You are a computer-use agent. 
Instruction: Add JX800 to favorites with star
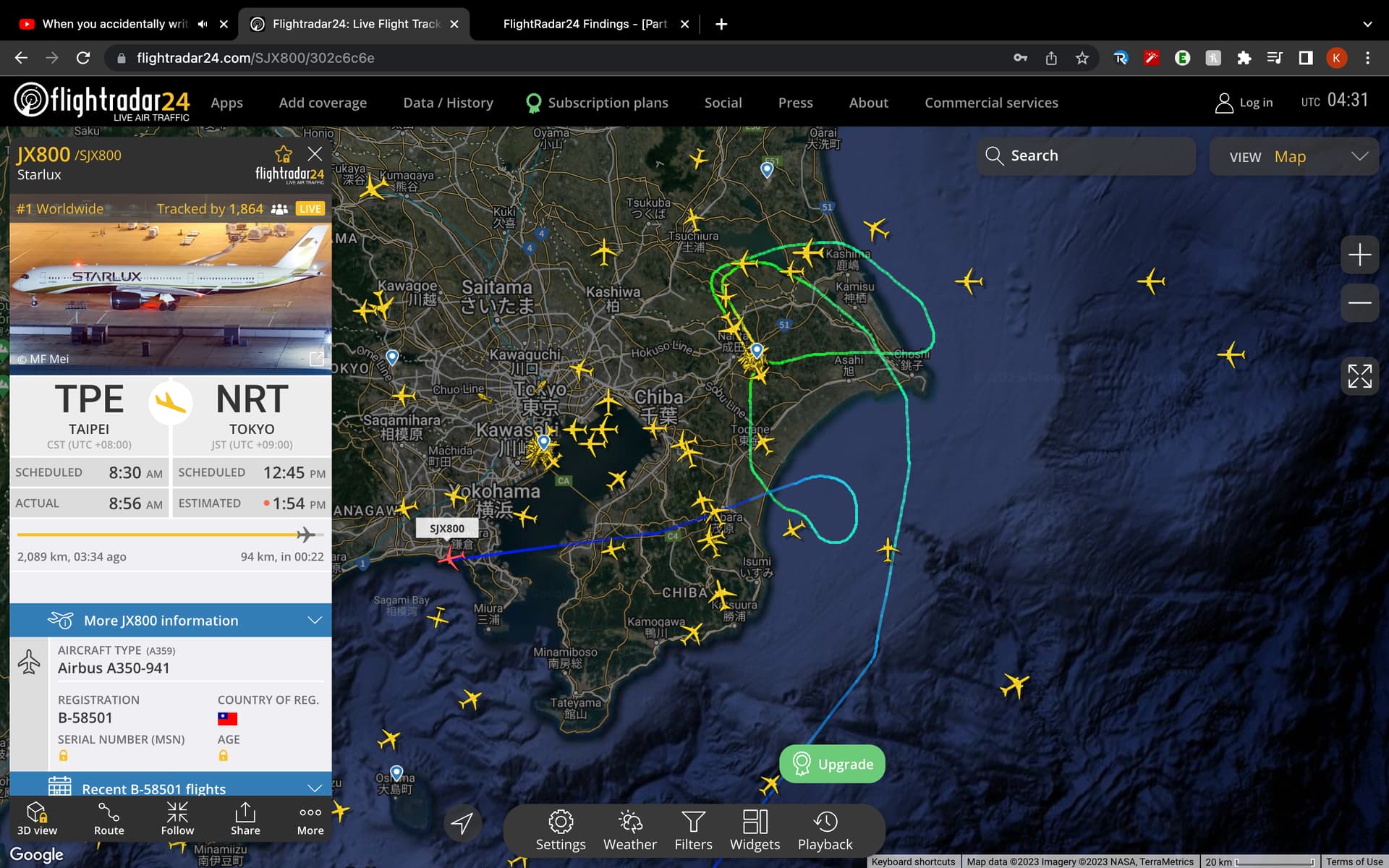[x=283, y=154]
